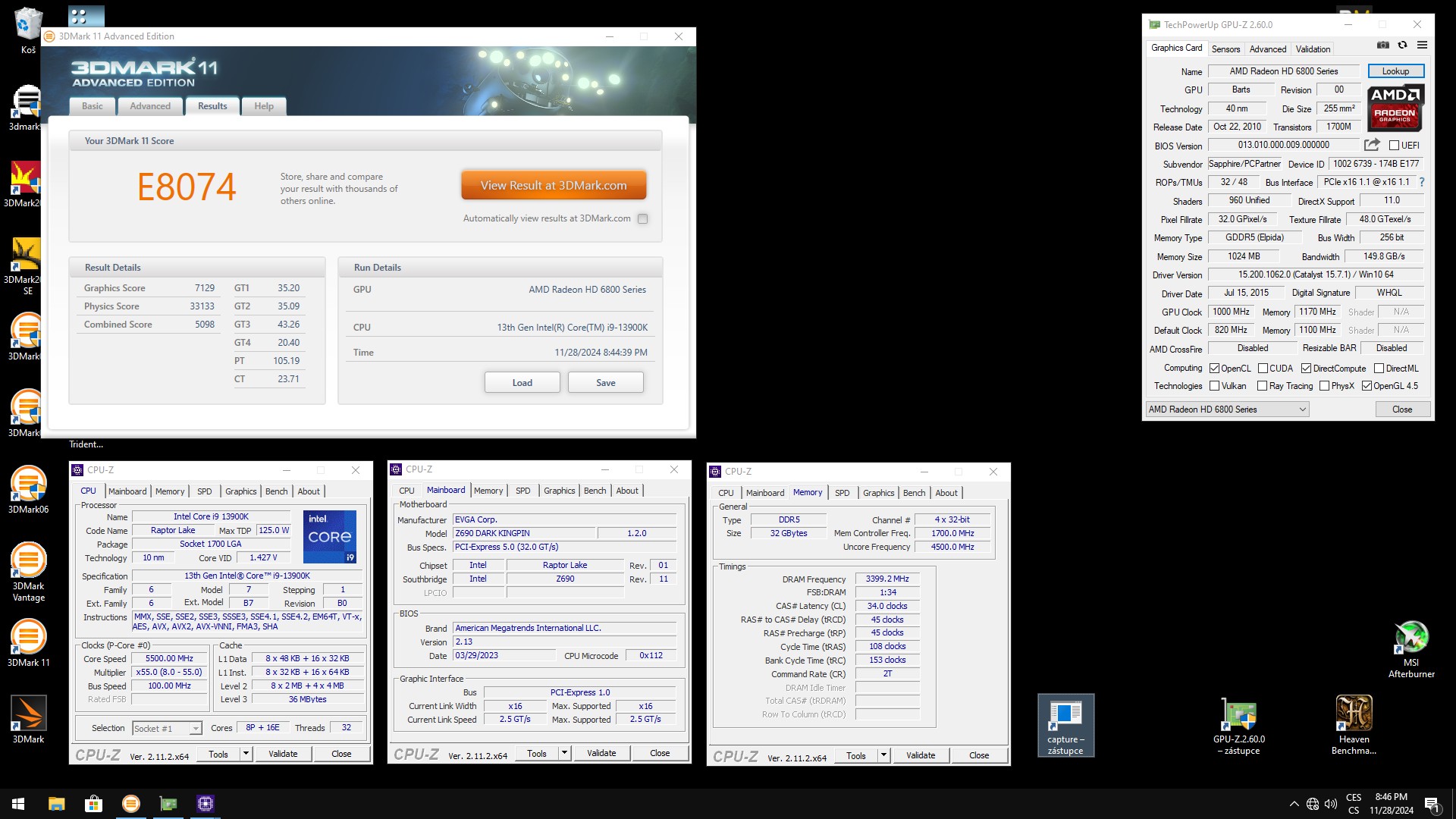Click Intel Core i9 logo in CPU-Z
The image size is (1456, 819).
pyautogui.click(x=330, y=537)
